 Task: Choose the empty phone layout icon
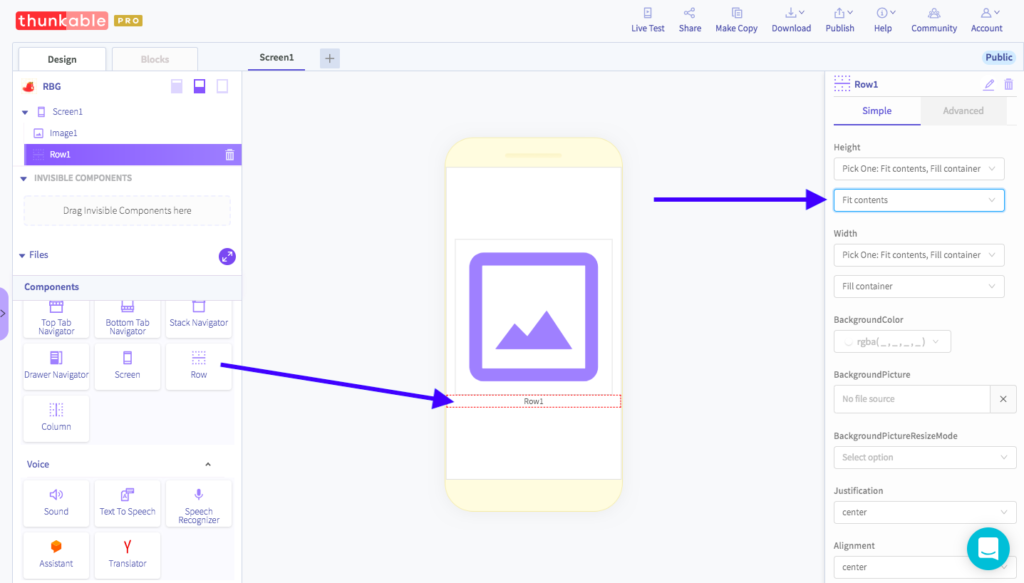222,86
